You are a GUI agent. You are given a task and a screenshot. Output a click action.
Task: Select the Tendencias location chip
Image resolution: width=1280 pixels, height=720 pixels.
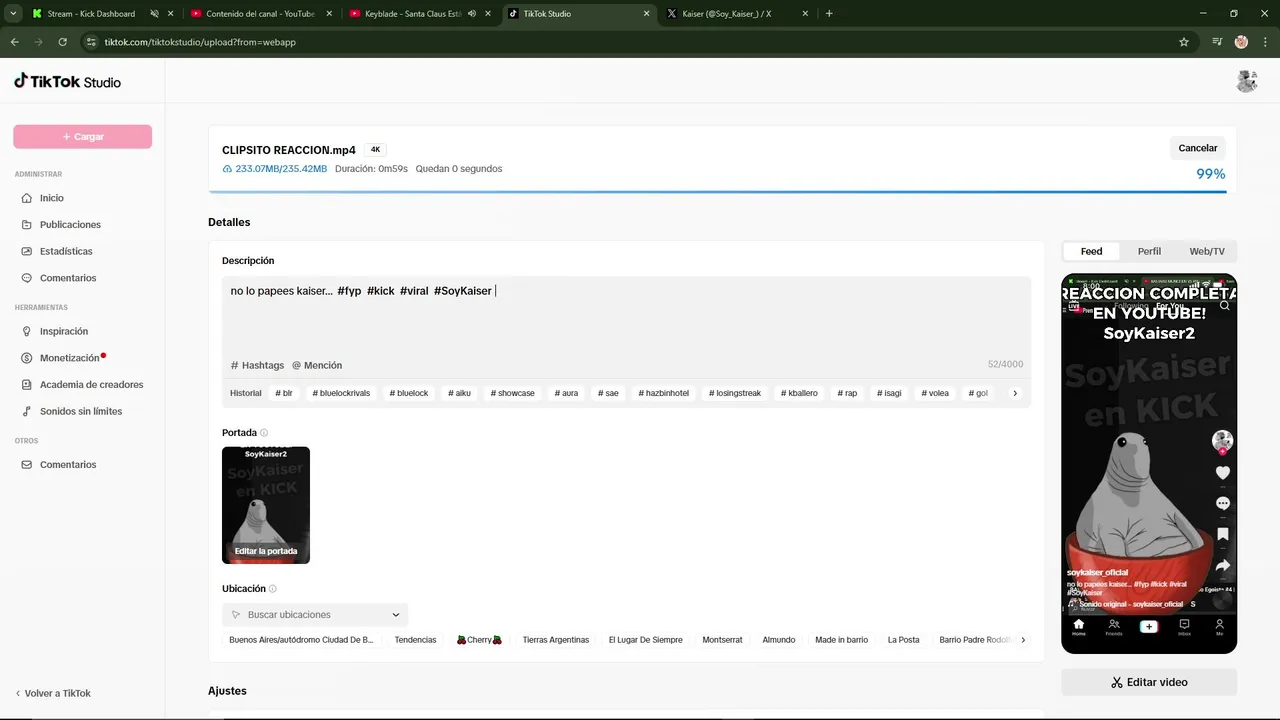pyautogui.click(x=415, y=640)
